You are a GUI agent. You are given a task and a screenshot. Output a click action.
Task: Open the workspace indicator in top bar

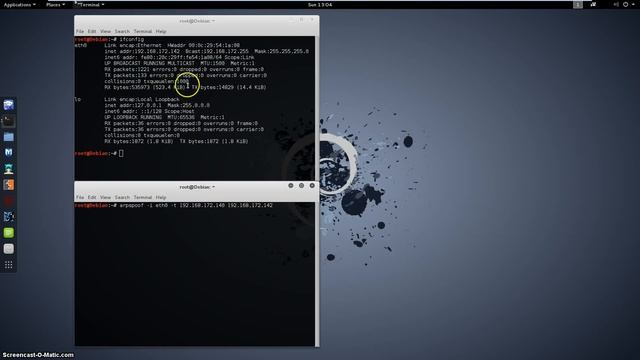click(578, 4)
